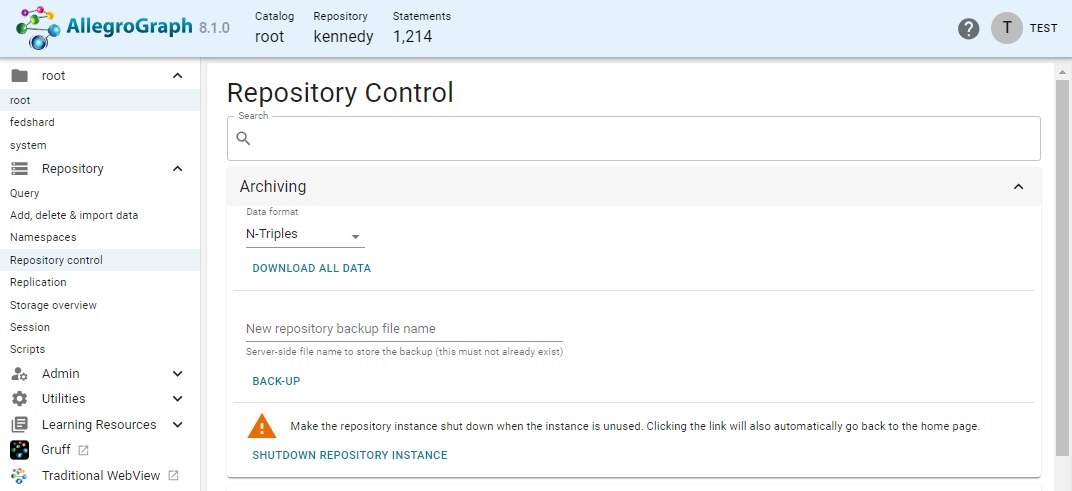1072x491 pixels.
Task: Open the Gruff launcher icon
Action: click(19, 450)
